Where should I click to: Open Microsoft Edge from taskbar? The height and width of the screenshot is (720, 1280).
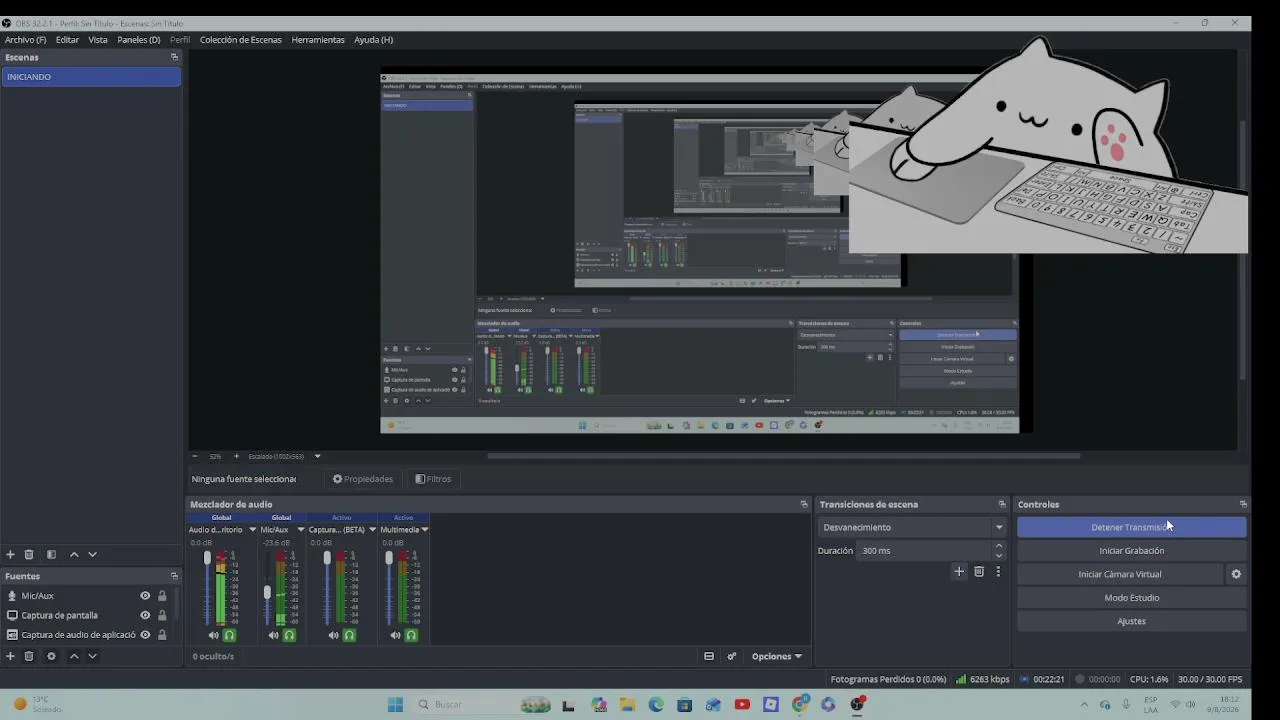pyautogui.click(x=656, y=704)
